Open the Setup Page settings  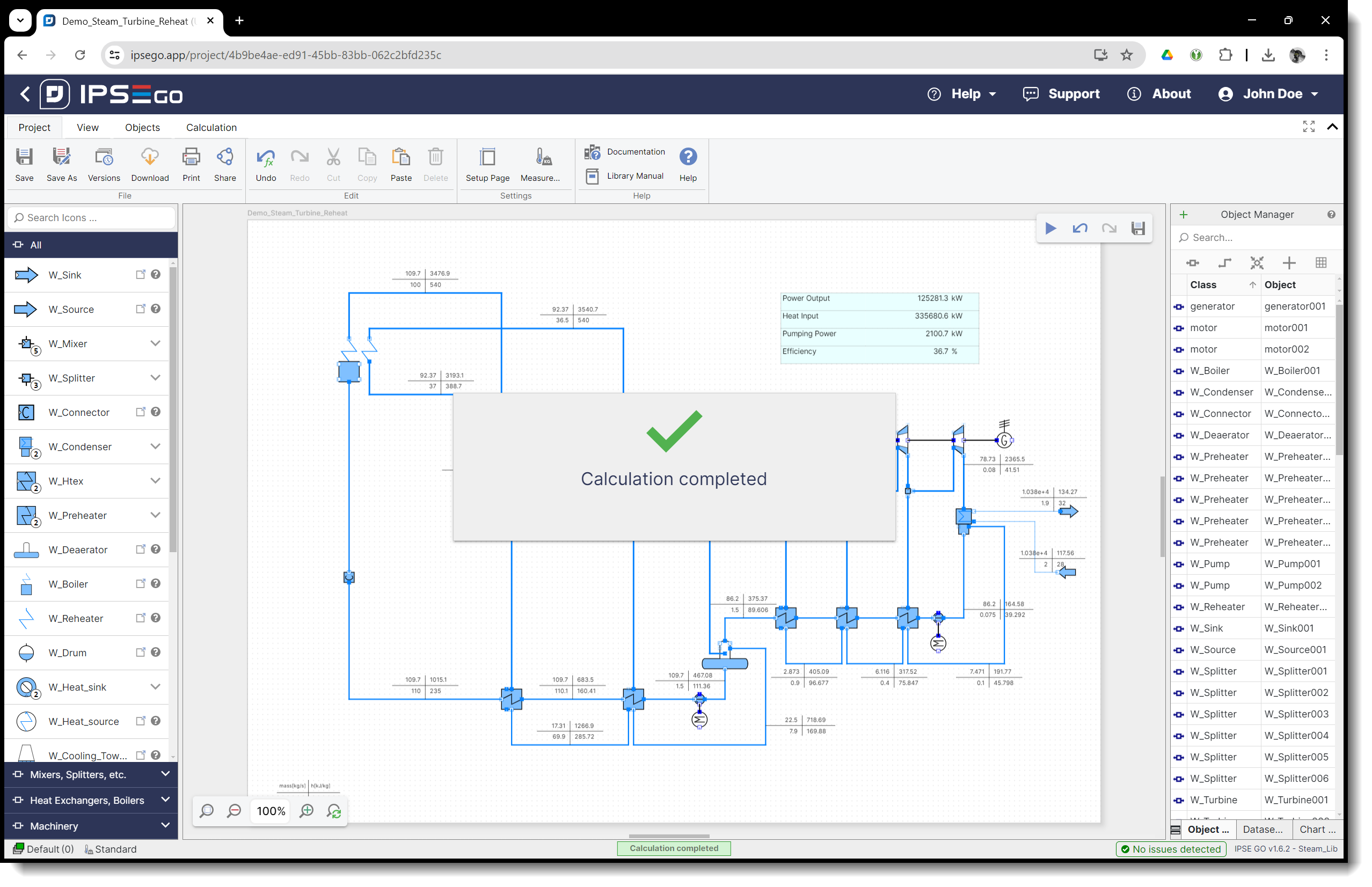tap(487, 157)
